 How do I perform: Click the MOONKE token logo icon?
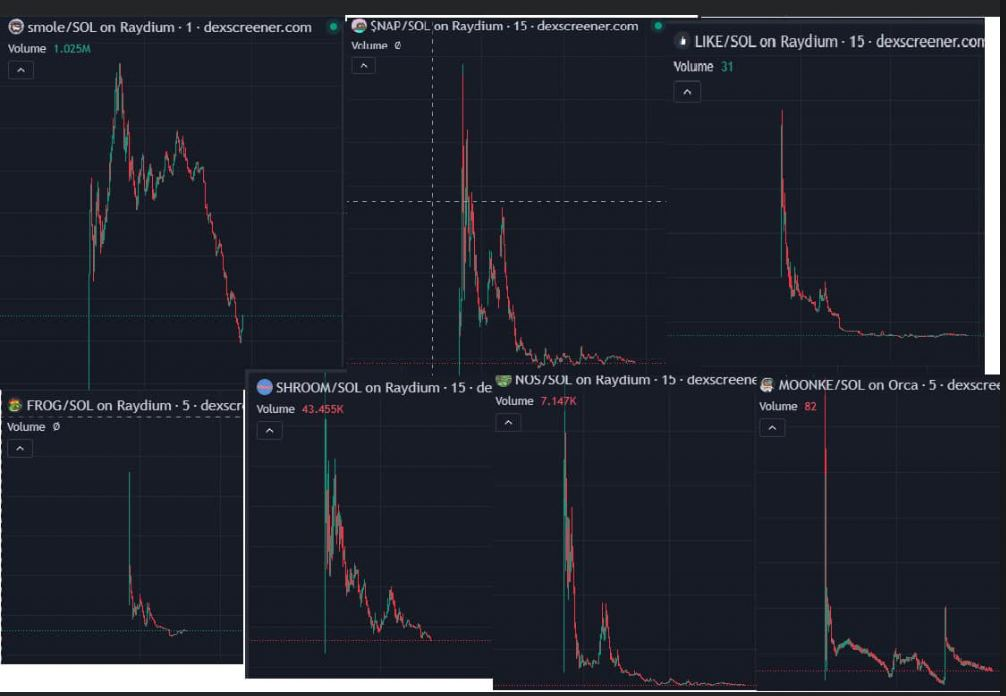point(767,385)
